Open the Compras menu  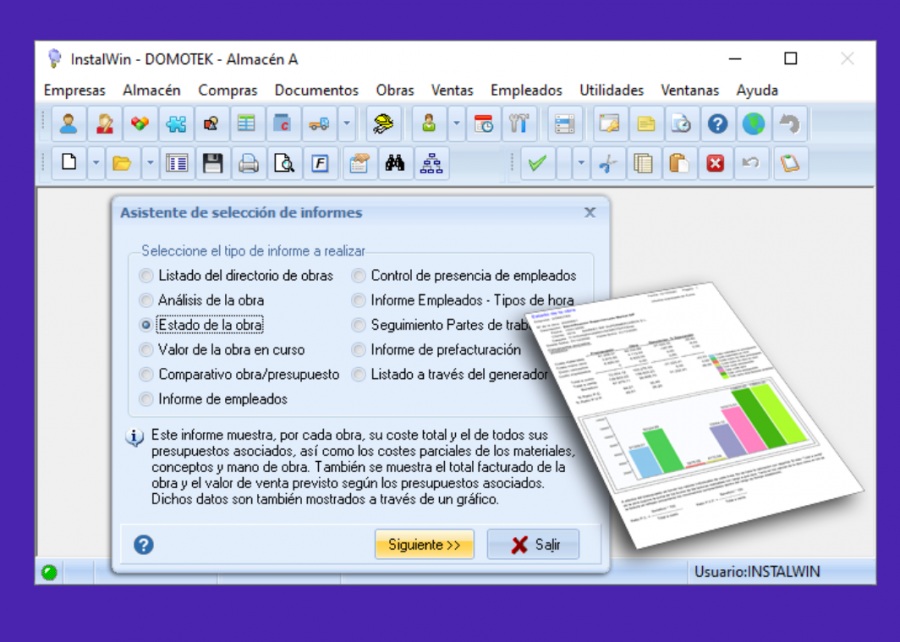[227, 91]
